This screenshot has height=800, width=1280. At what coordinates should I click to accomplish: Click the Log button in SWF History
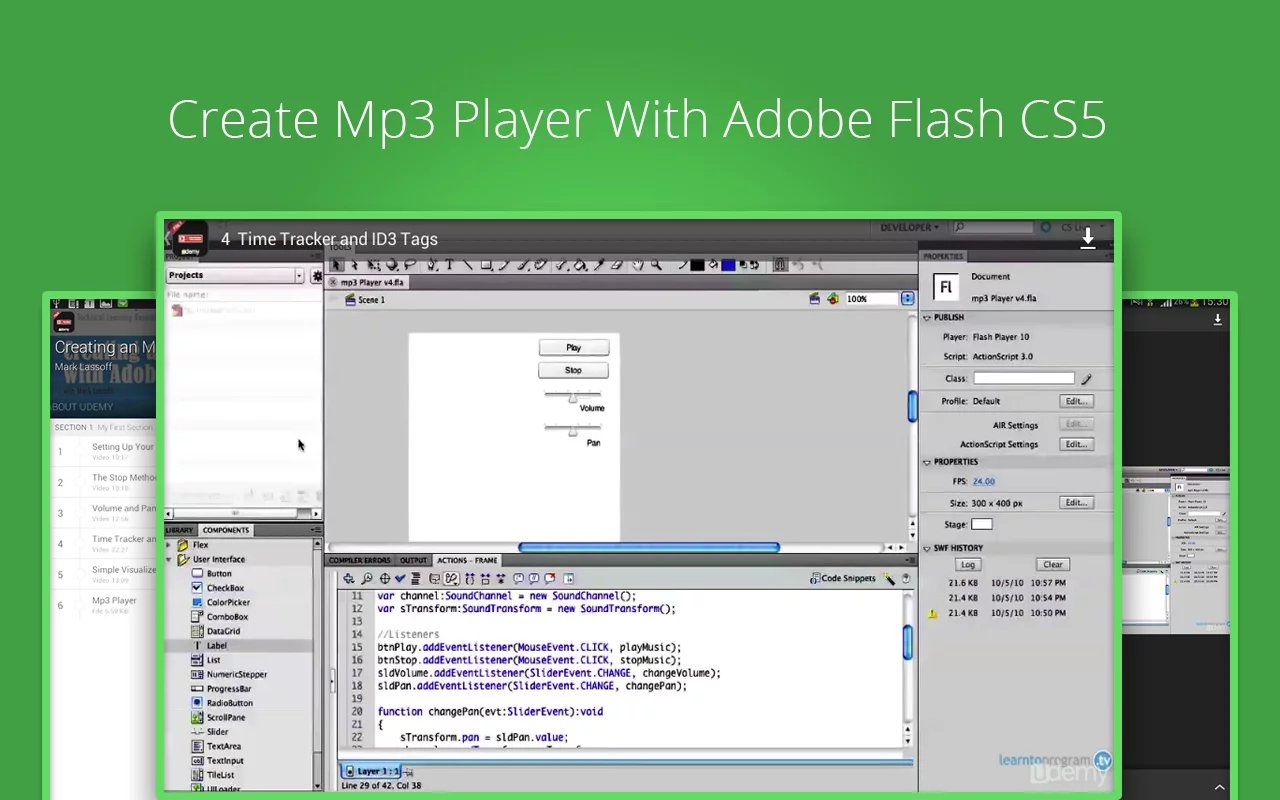(x=967, y=564)
